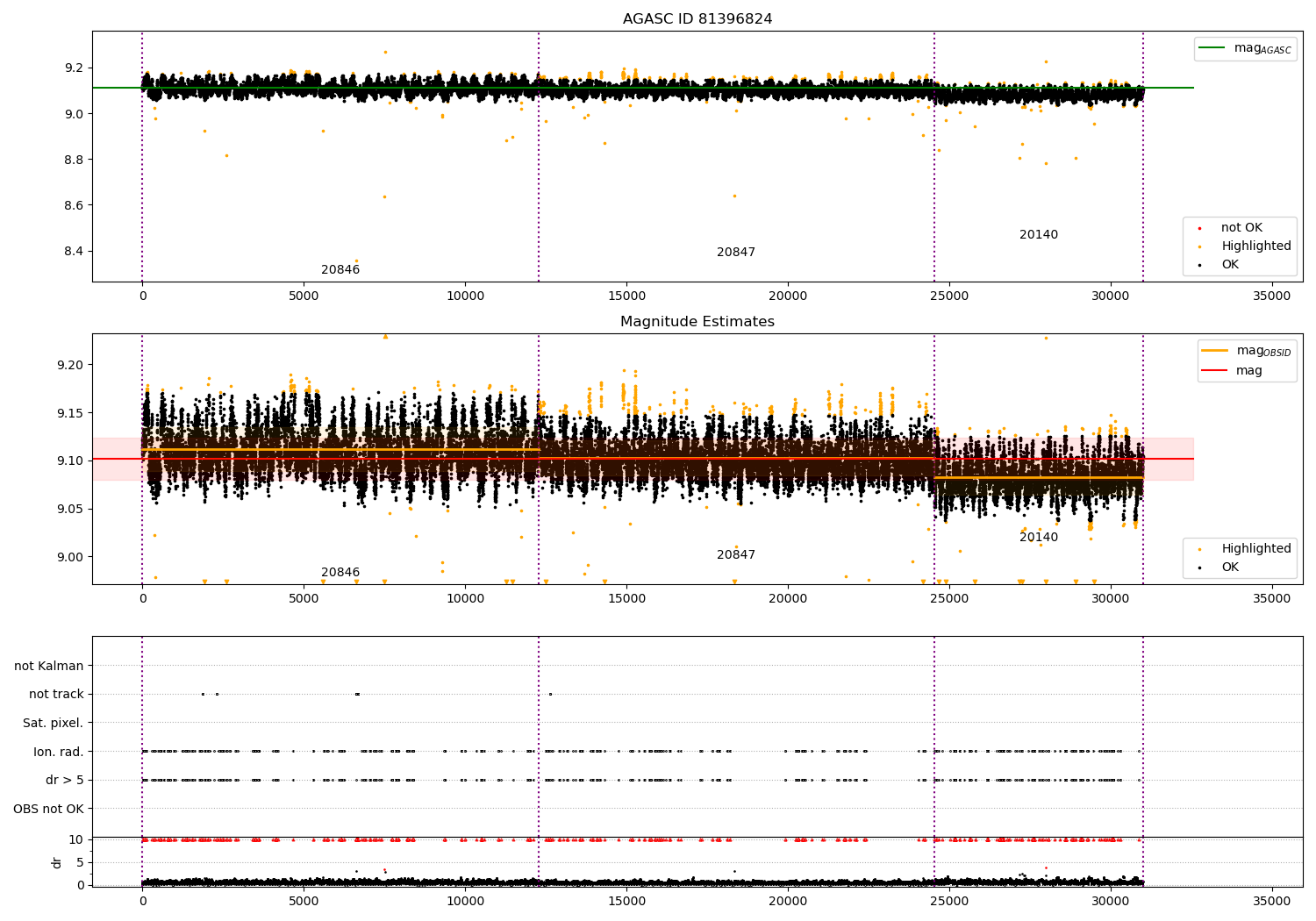The height and width of the screenshot is (921, 1316).
Task: Click obsid label 20847 in the top plot
Action: [736, 252]
